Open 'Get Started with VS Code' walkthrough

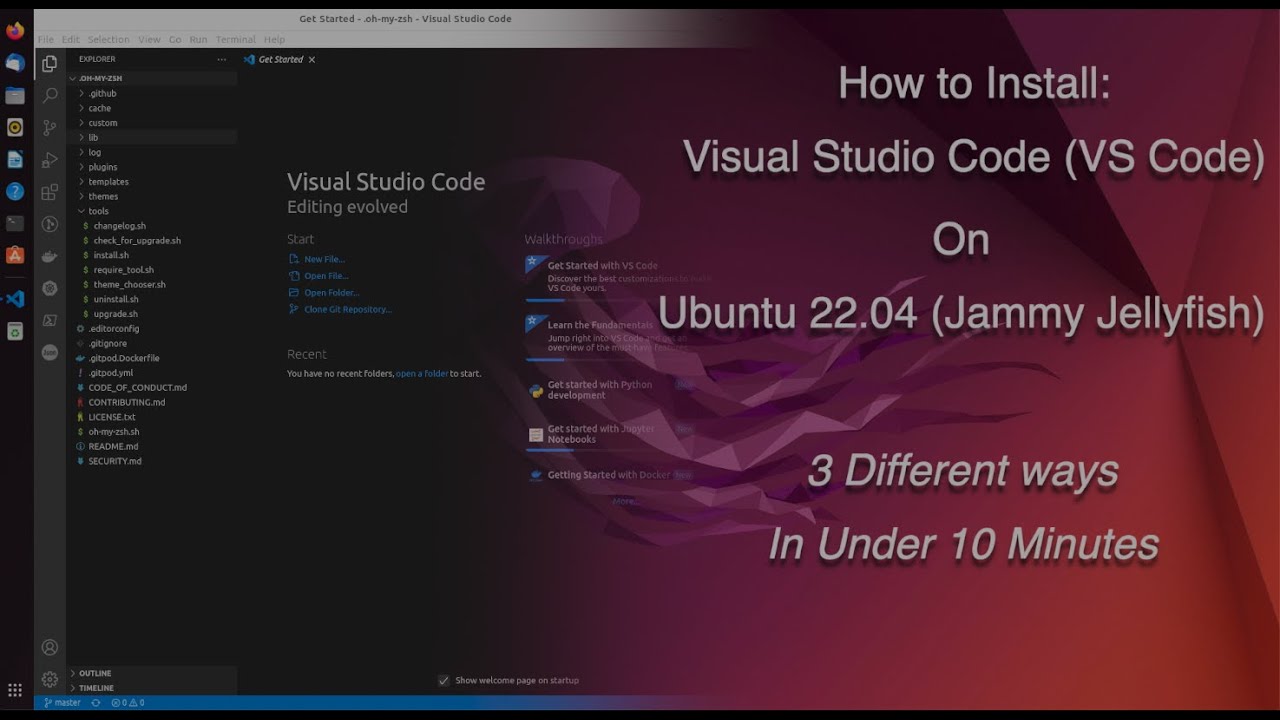click(x=618, y=276)
